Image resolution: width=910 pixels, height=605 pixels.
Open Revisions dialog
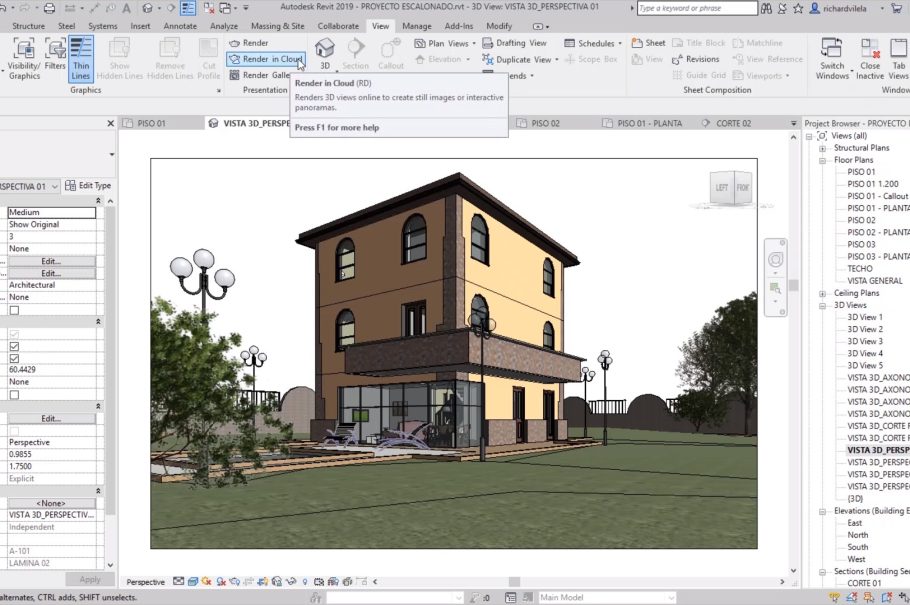(x=695, y=59)
